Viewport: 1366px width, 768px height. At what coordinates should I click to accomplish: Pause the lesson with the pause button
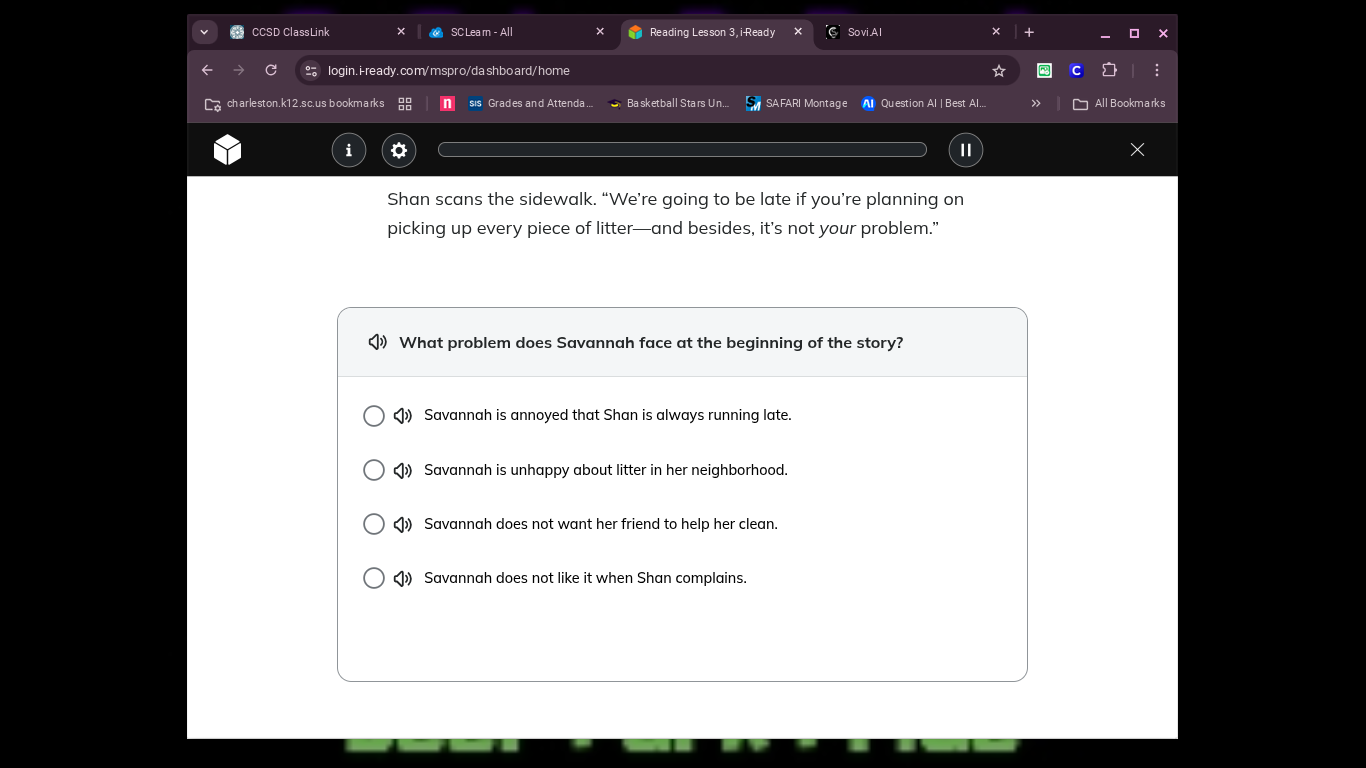(x=966, y=150)
